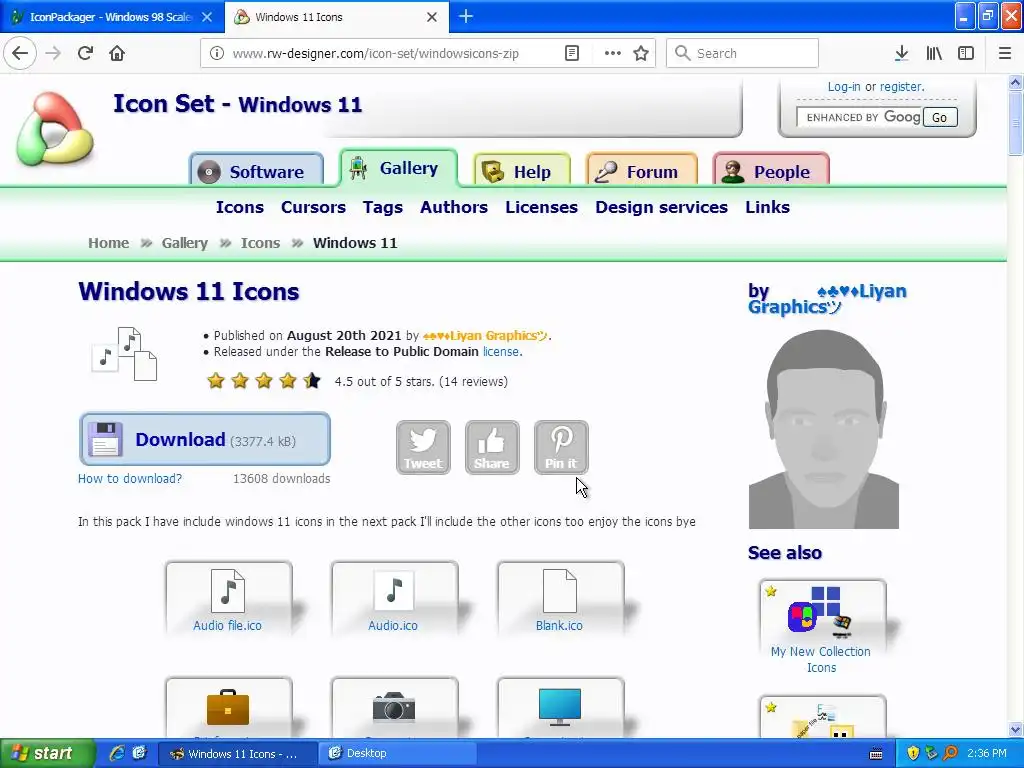1024x768 pixels.
Task: Close the Windows 11 Icons tab
Action: pos(432,17)
